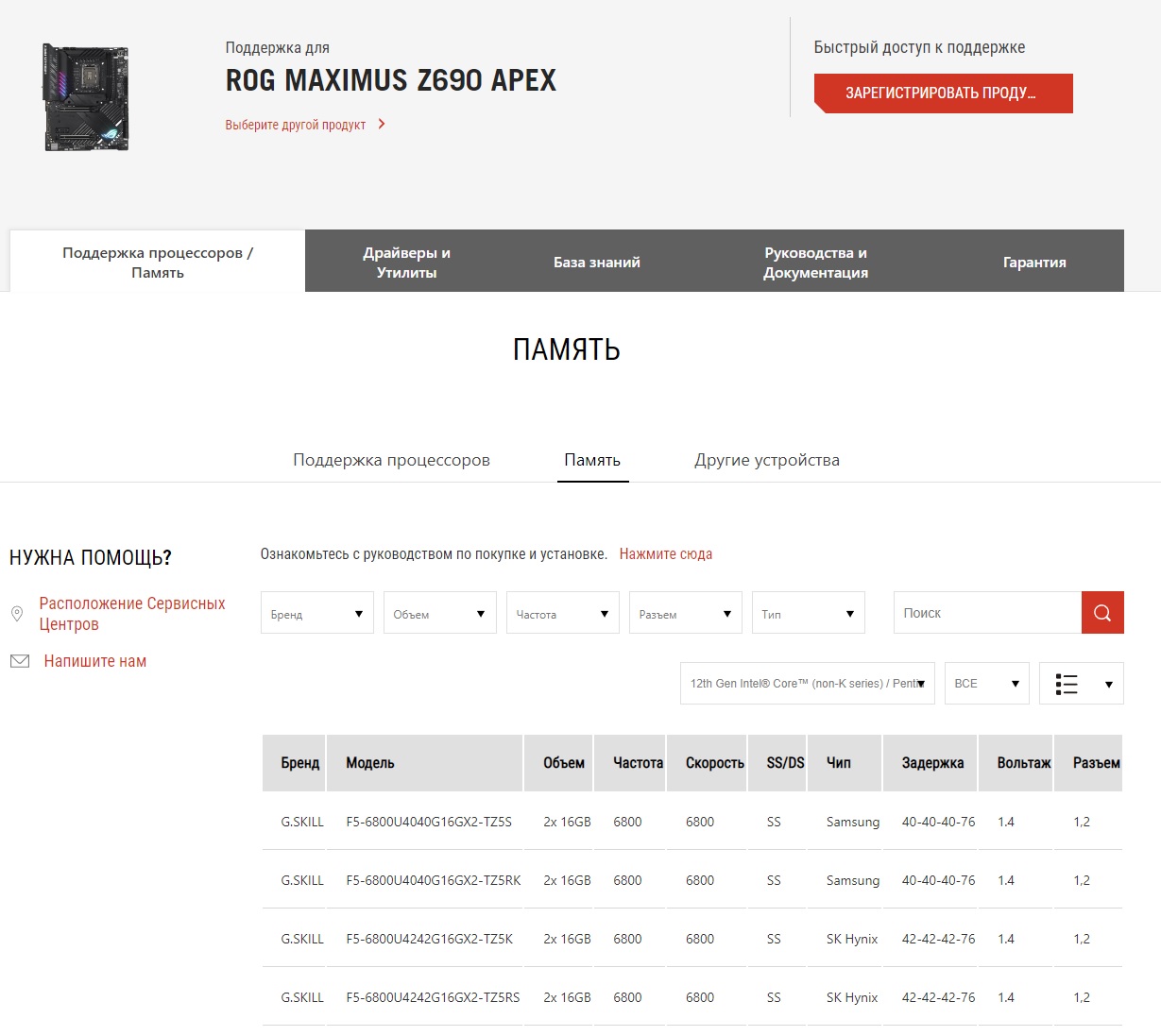The height and width of the screenshot is (1036, 1161).
Task: Click the chevron next to Выберите другой продукт
Action: [x=382, y=124]
